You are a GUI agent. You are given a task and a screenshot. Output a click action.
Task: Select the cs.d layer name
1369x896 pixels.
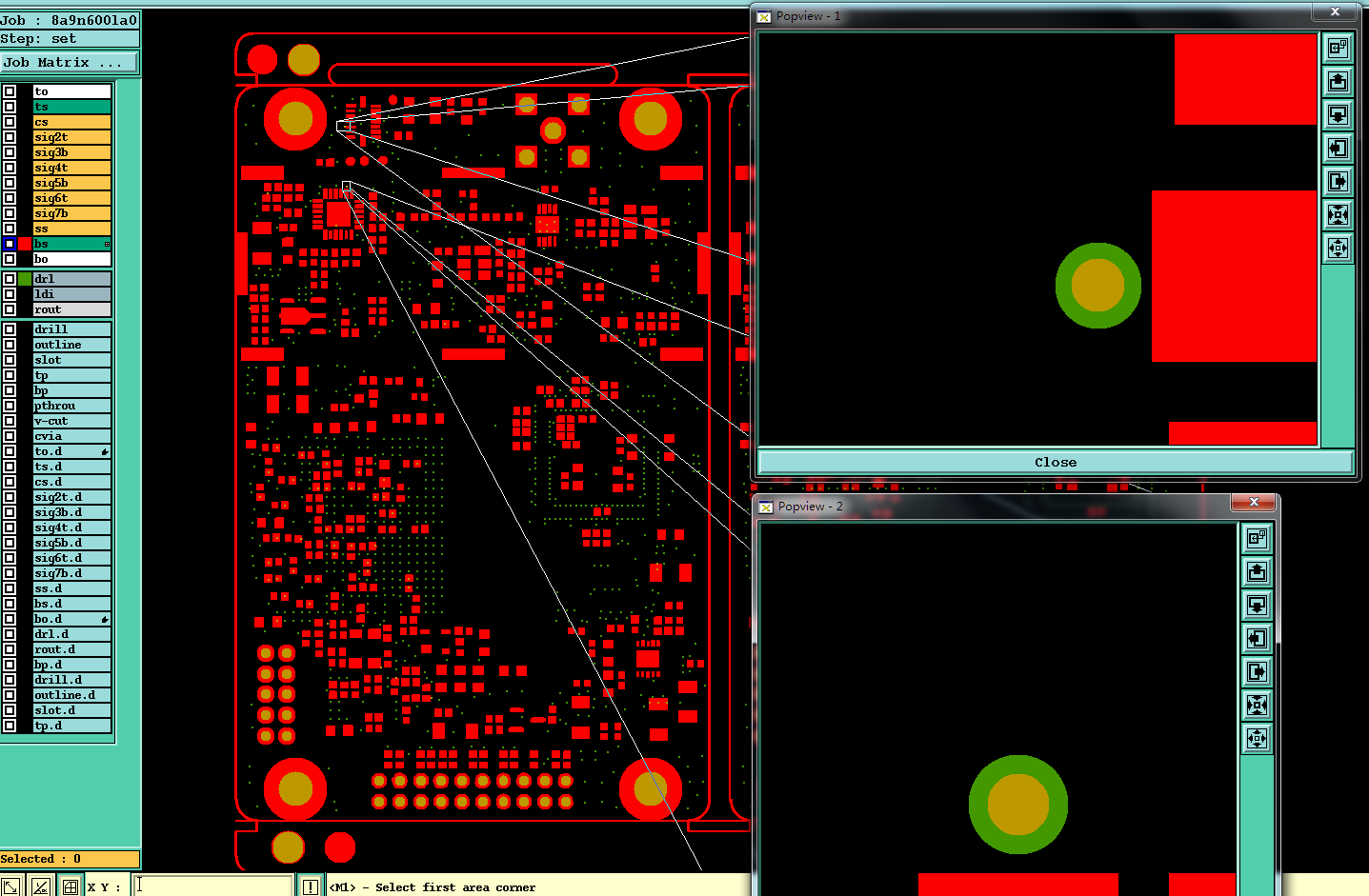pos(72,482)
